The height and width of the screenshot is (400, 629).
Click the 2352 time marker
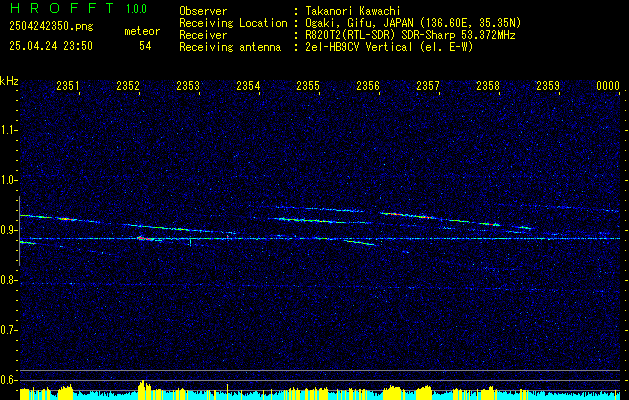(x=128, y=85)
